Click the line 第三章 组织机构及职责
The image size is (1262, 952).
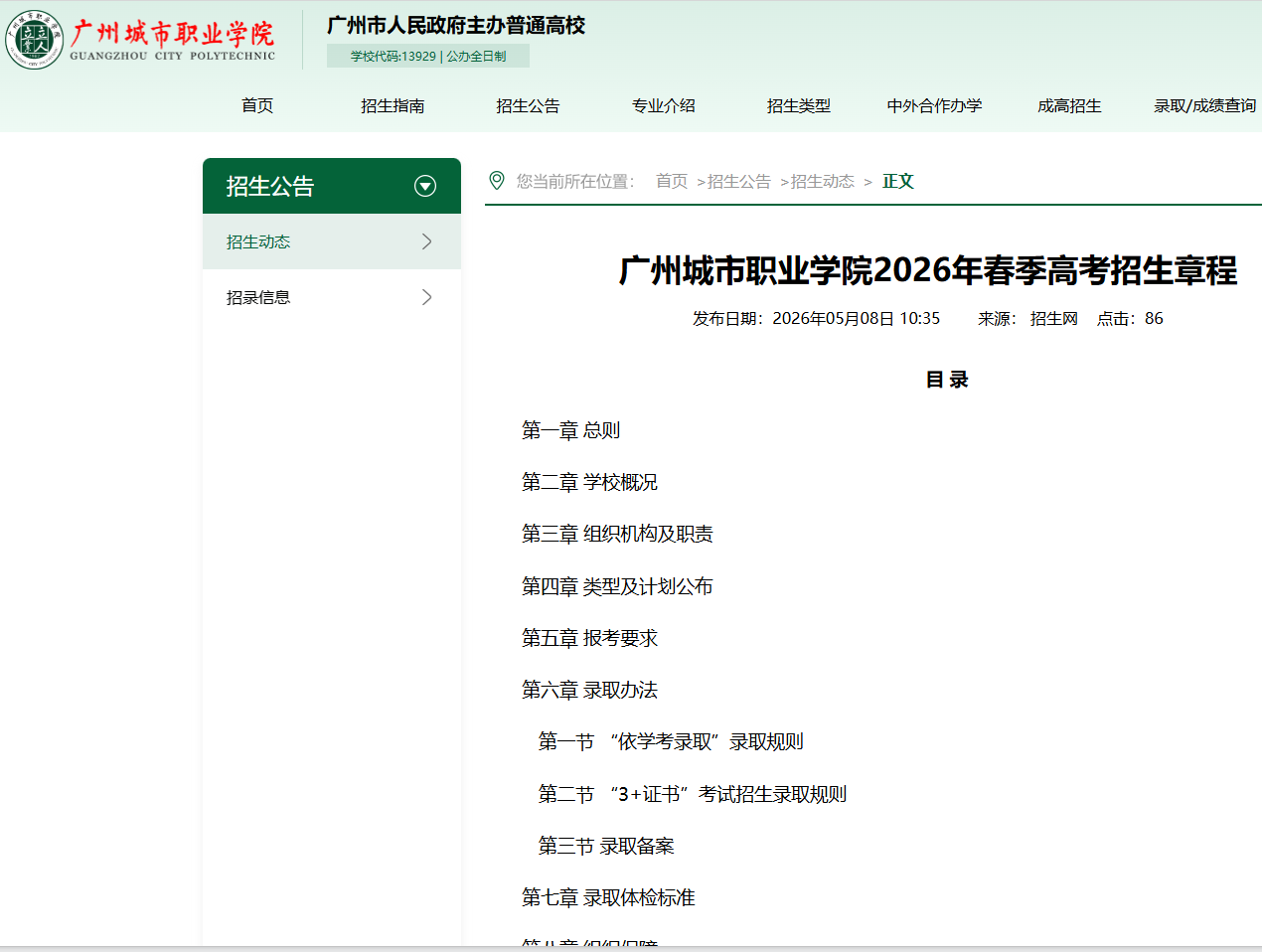(x=617, y=534)
